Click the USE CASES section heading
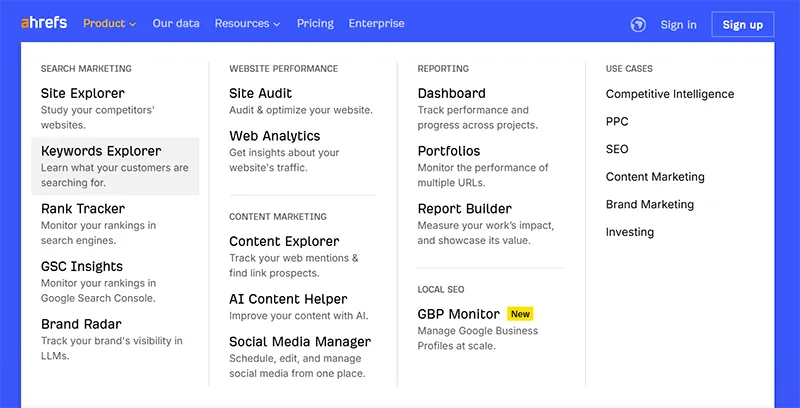Viewport: 800px width, 408px height. pyautogui.click(x=629, y=68)
